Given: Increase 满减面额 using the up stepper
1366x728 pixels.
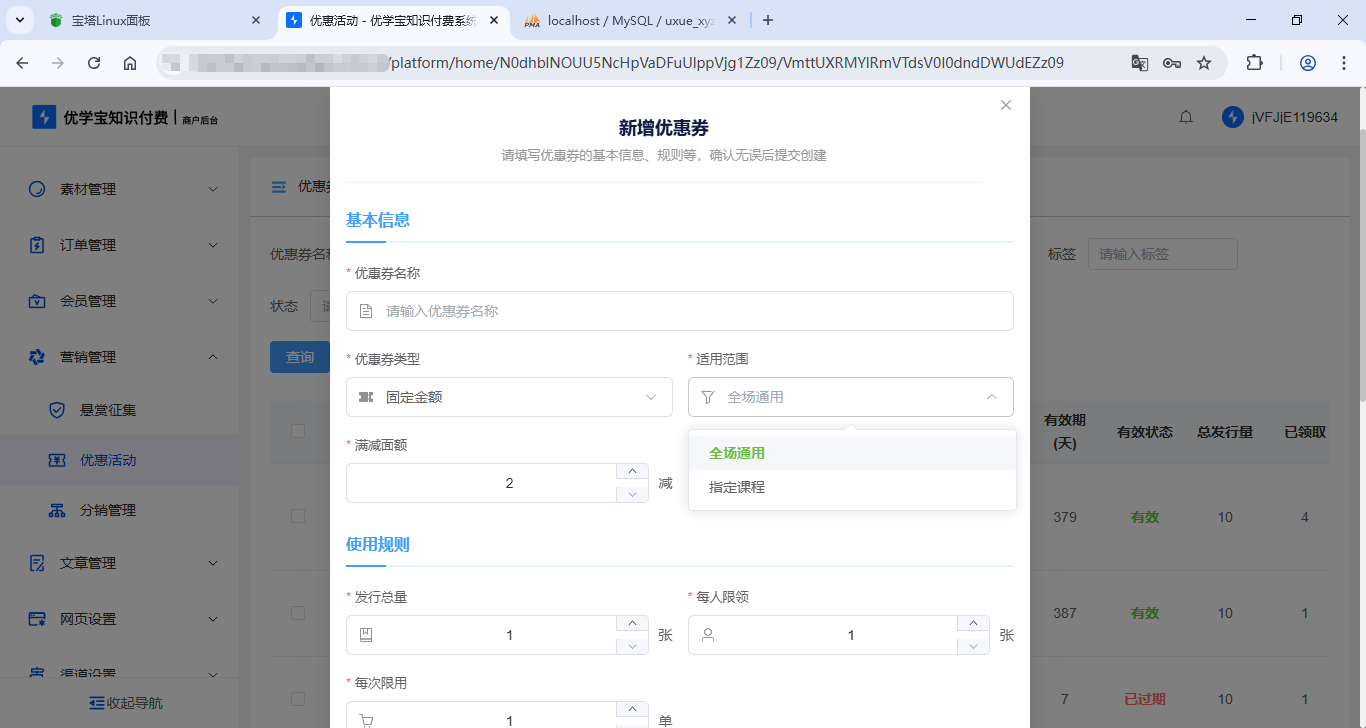Looking at the screenshot, I should pyautogui.click(x=632, y=470).
